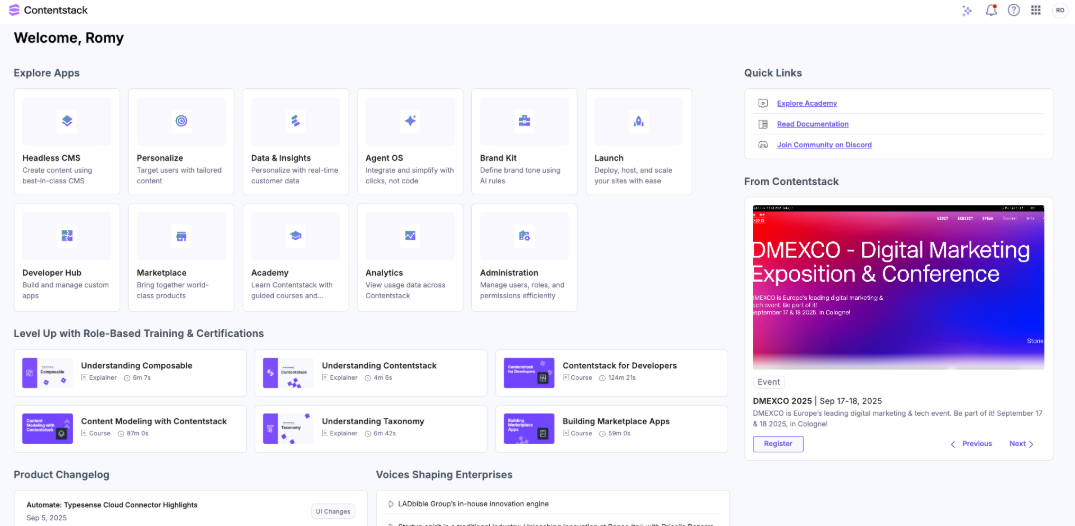The height and width of the screenshot is (526, 1075).
Task: Select the Administration card title
Action: click(509, 272)
